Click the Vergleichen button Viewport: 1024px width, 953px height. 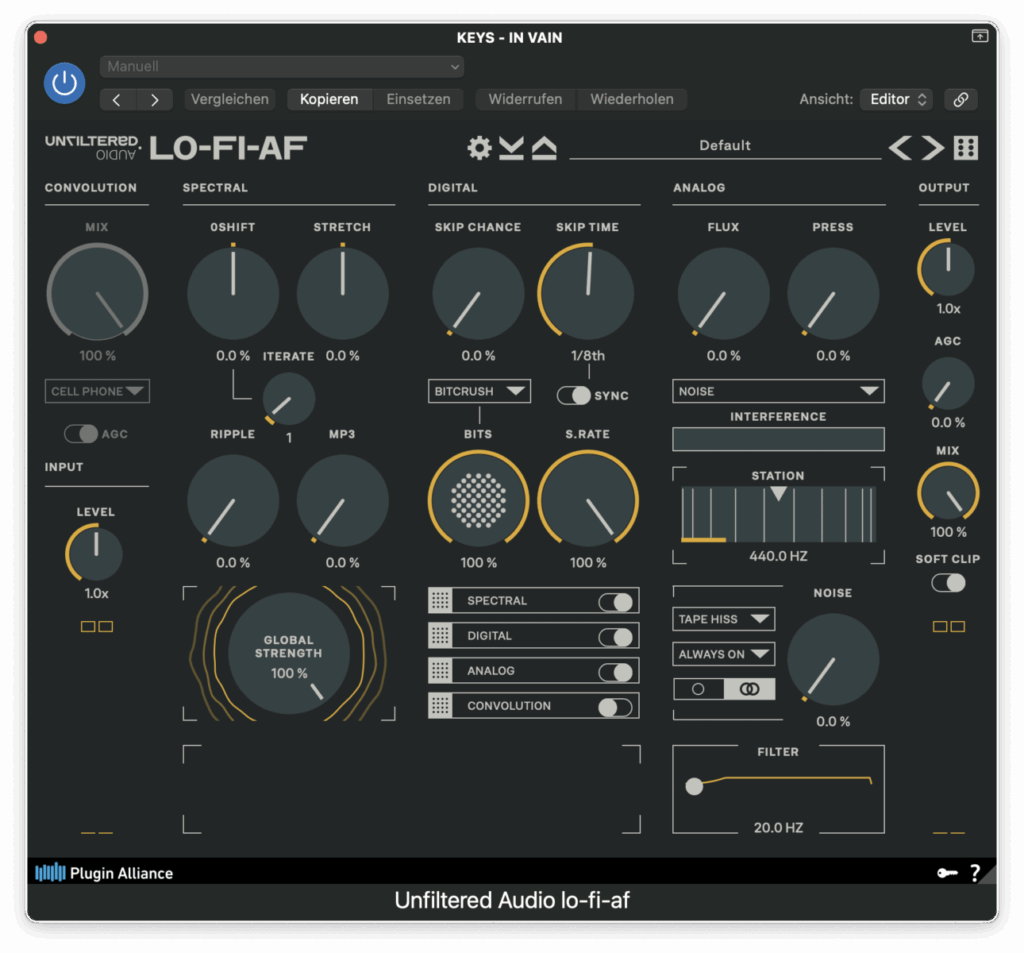[230, 99]
